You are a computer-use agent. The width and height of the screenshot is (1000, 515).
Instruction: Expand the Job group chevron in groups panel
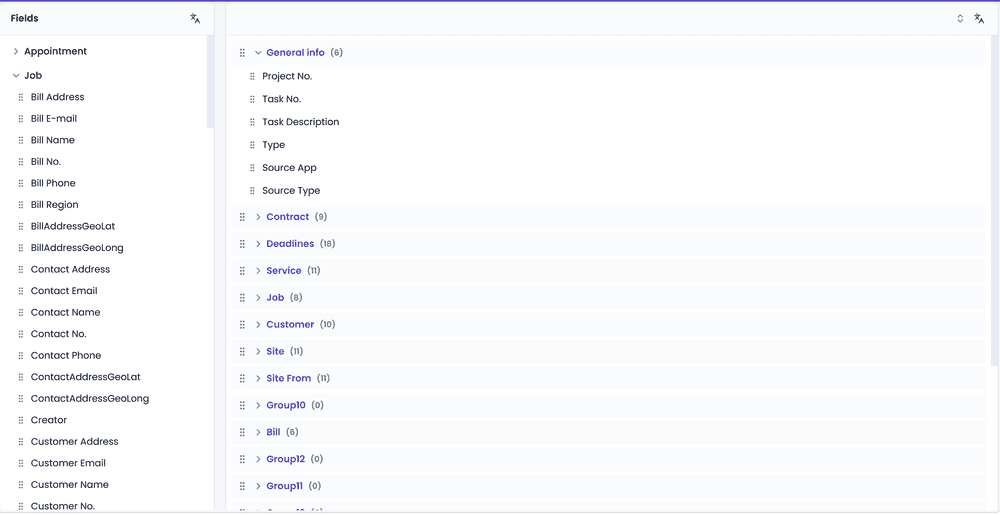tap(258, 298)
